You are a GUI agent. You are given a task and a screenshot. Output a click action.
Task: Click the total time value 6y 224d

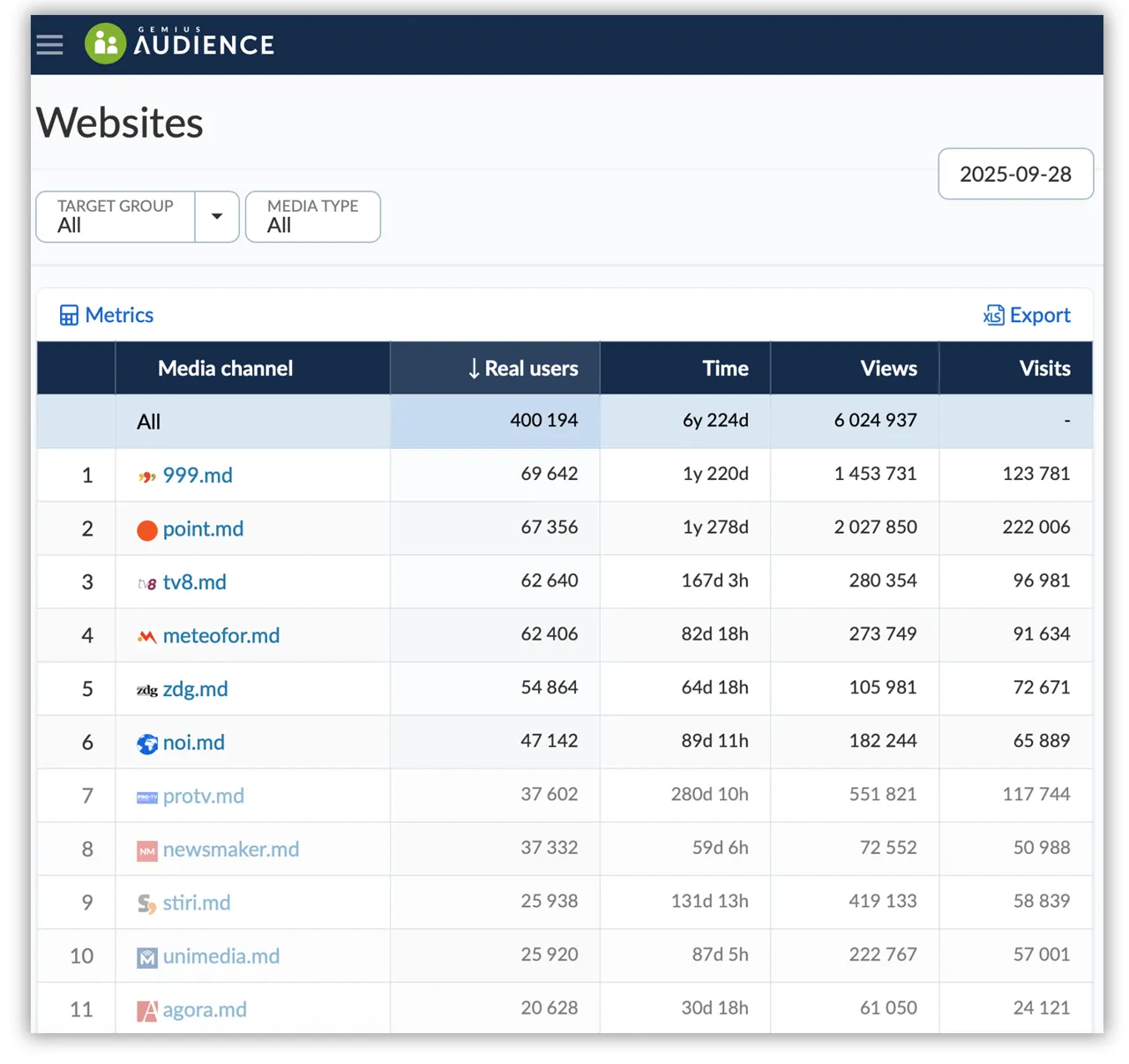pyautogui.click(x=715, y=421)
